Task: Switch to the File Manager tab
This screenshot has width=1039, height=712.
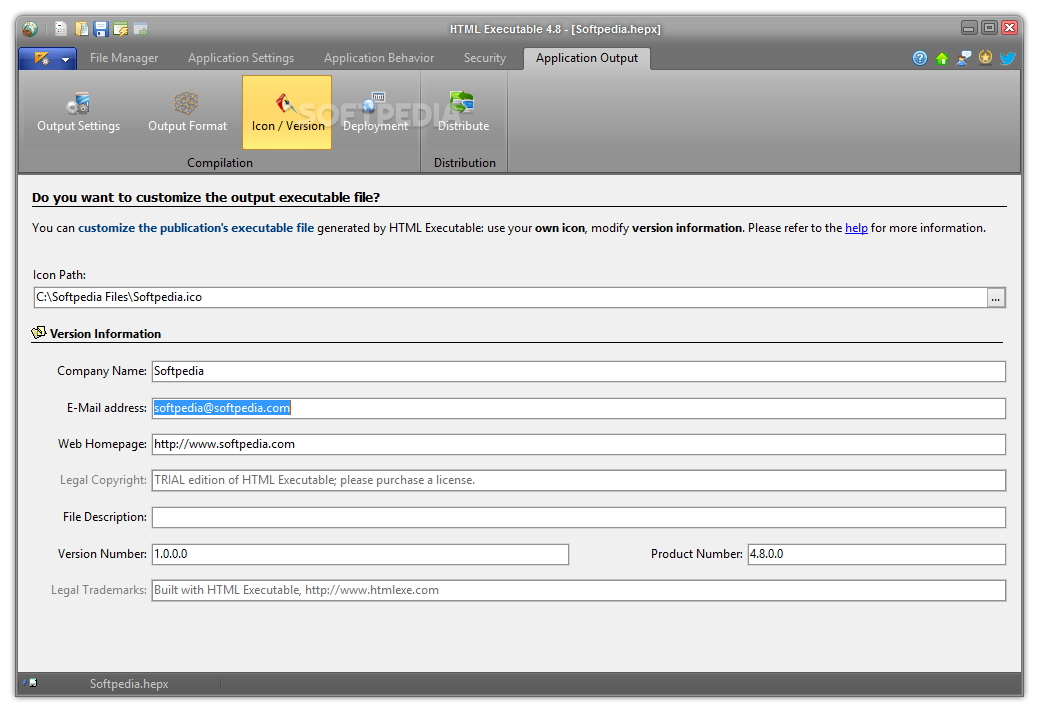Action: pyautogui.click(x=124, y=58)
